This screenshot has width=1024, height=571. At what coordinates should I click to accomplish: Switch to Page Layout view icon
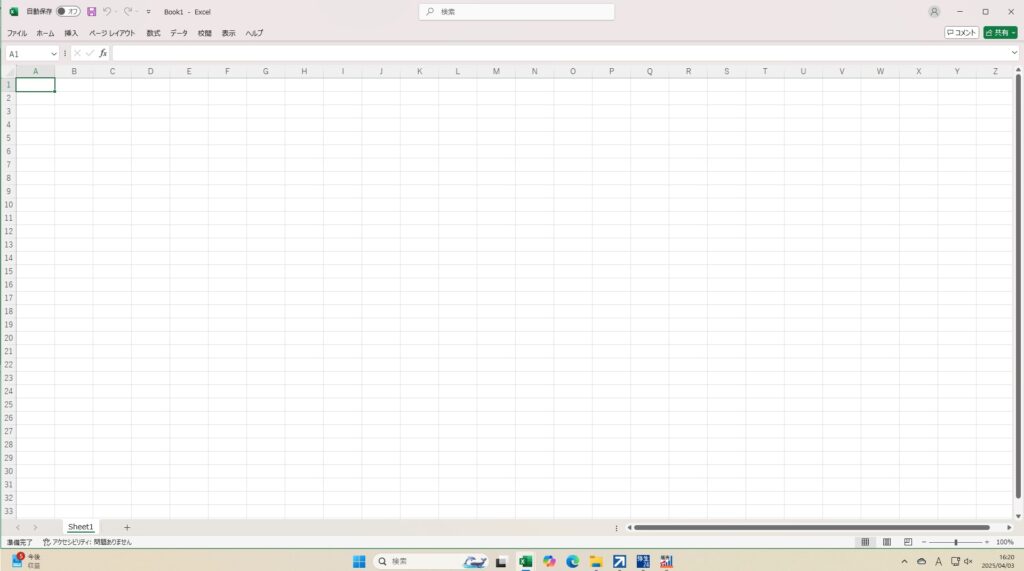pos(886,542)
